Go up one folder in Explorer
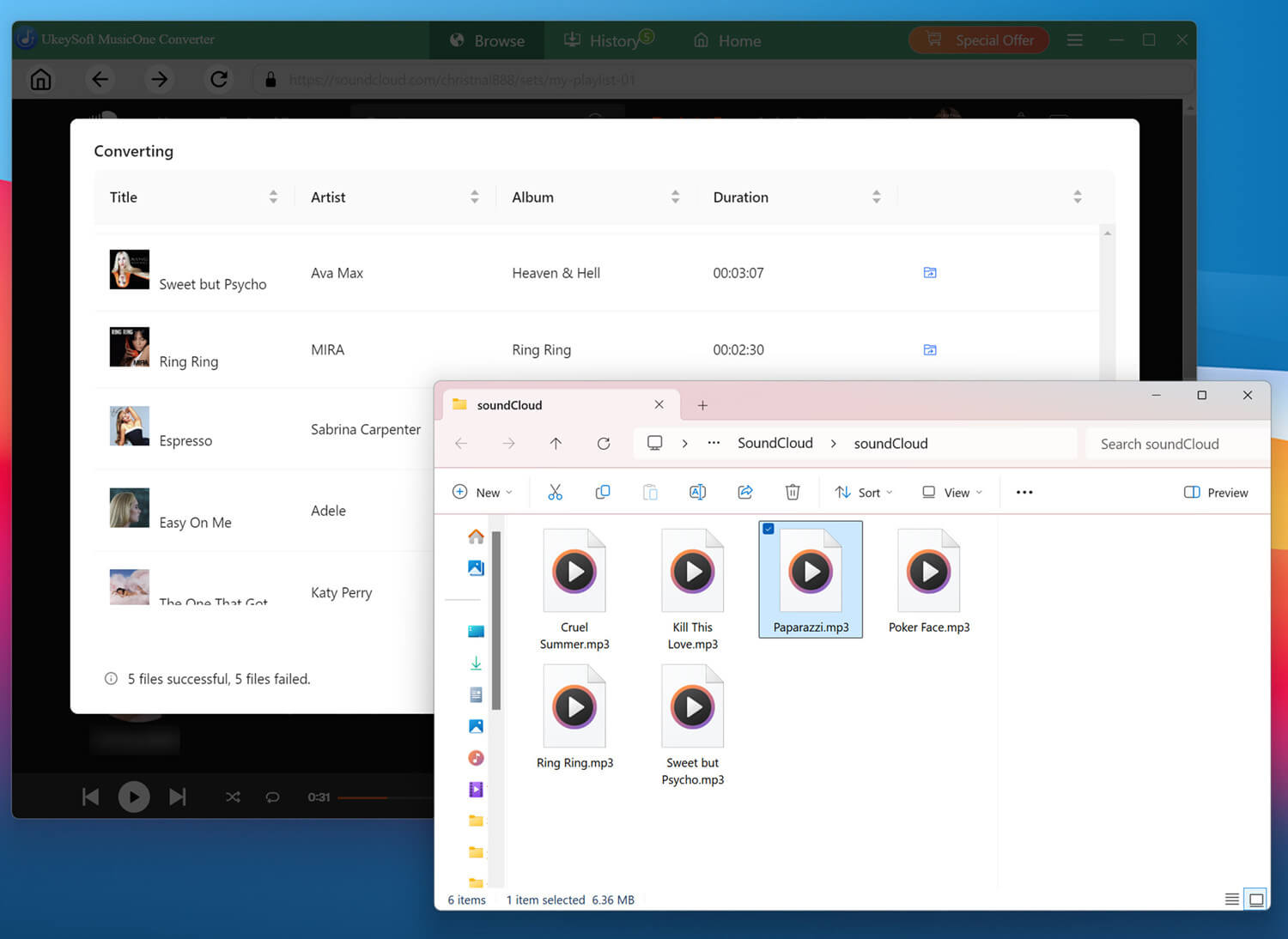 [x=556, y=444]
